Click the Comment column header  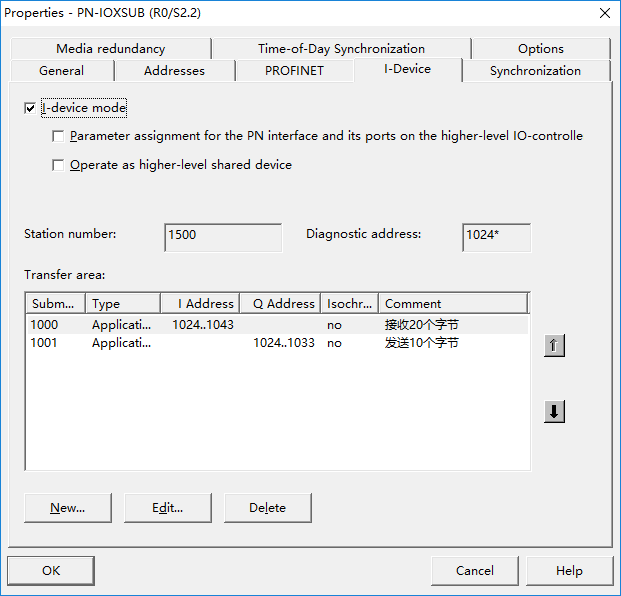coord(453,304)
